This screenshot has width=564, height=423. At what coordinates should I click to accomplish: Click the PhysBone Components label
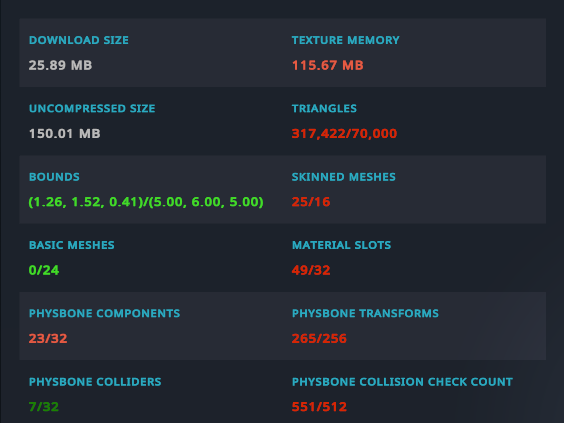[104, 313]
